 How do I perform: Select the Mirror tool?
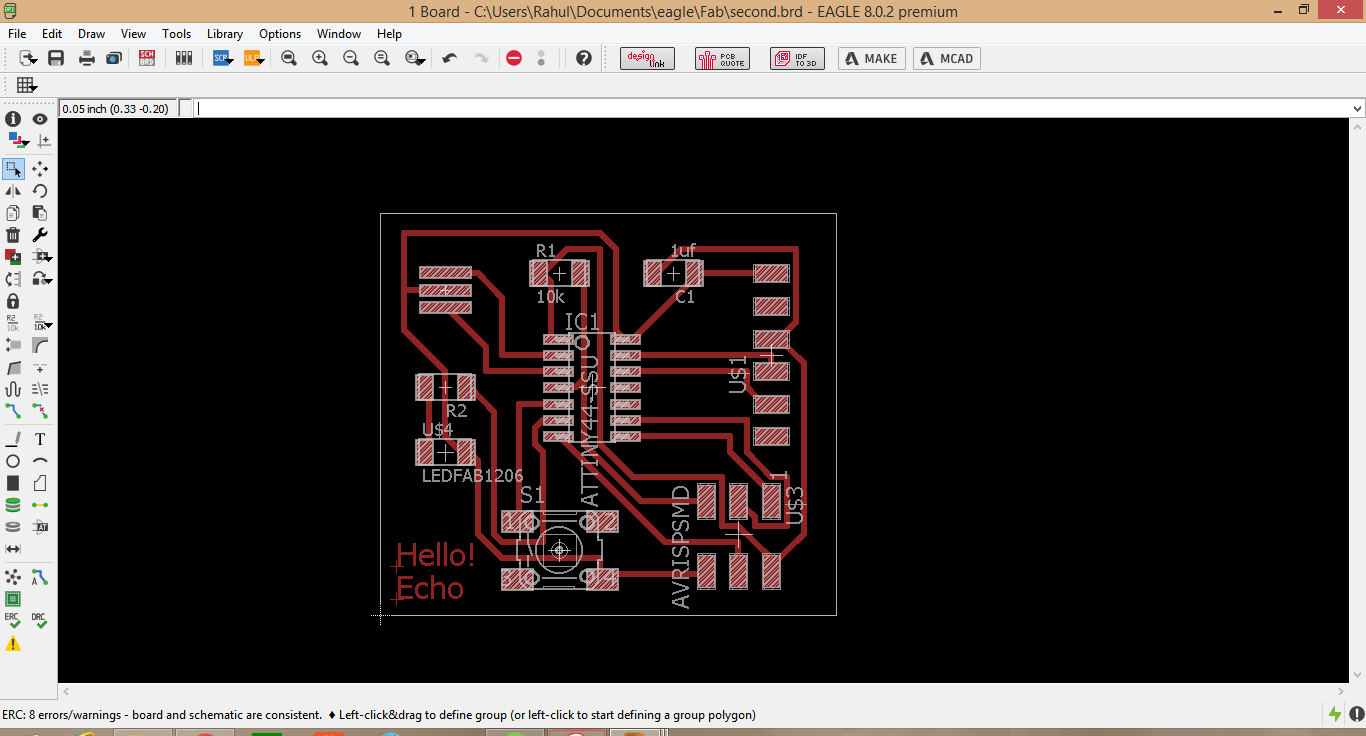click(x=13, y=191)
